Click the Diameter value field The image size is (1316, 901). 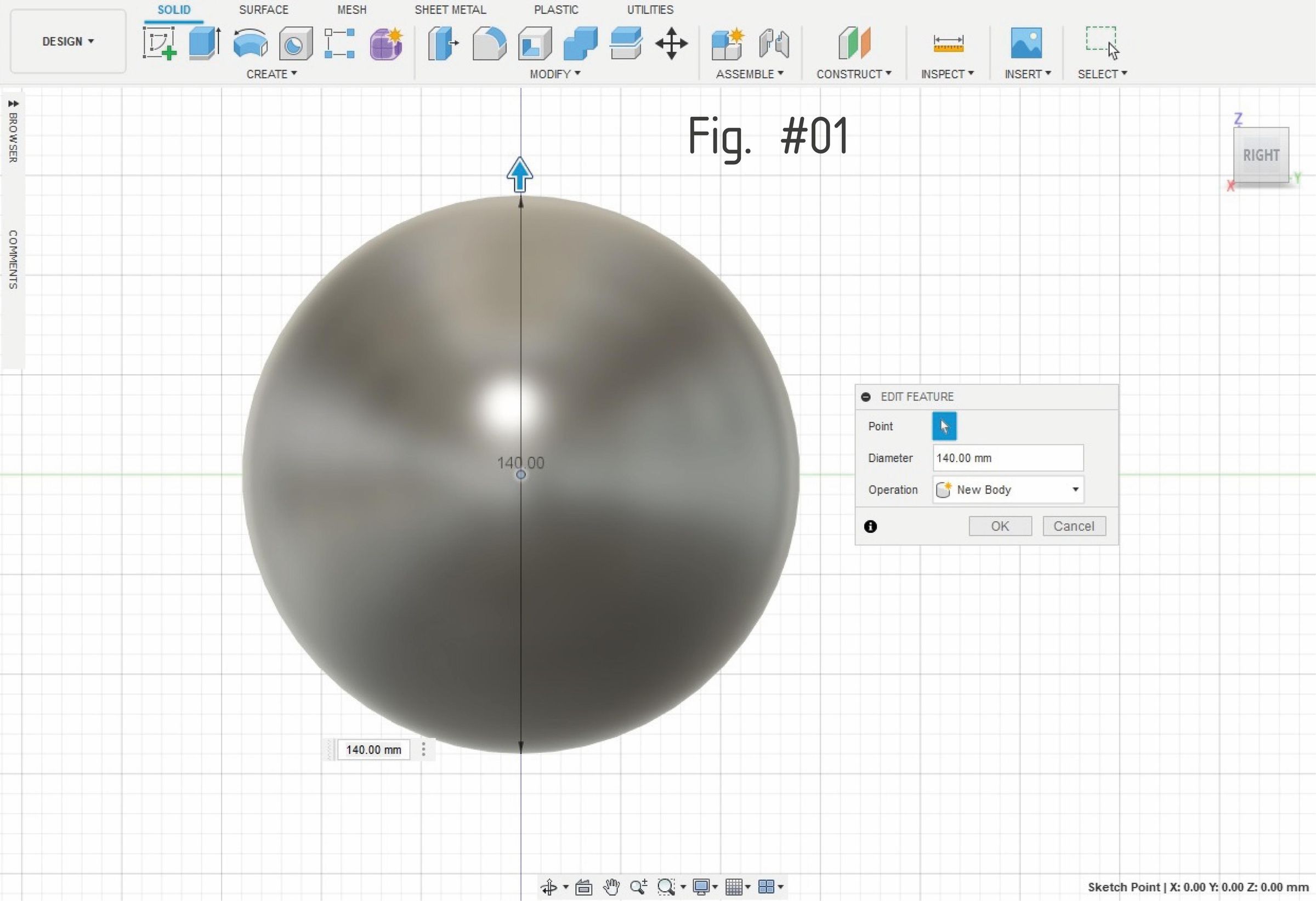1007,458
